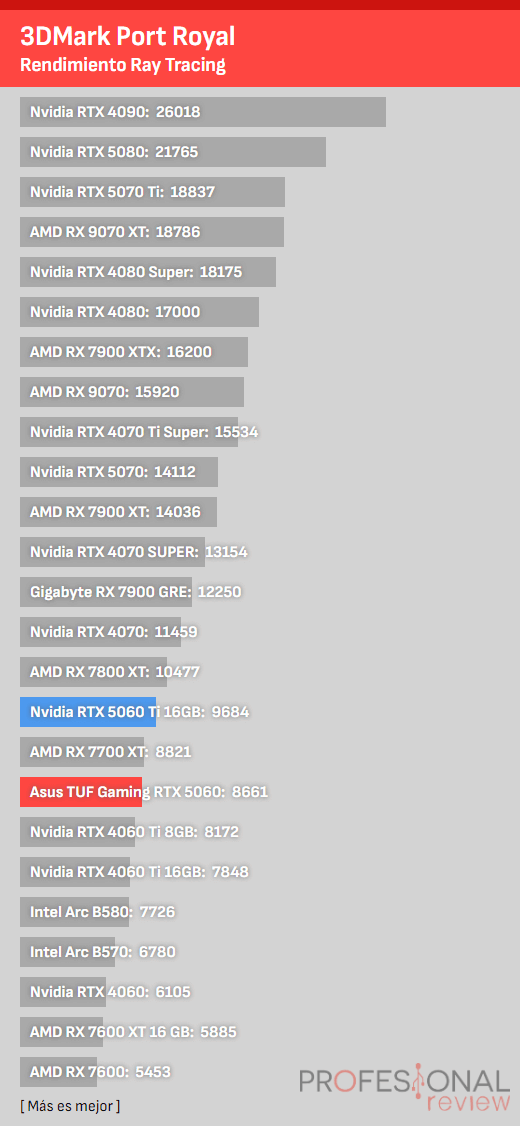Select the Intel Arc B580 bar
Screen dimensions: 520x1126
[x=75, y=912]
